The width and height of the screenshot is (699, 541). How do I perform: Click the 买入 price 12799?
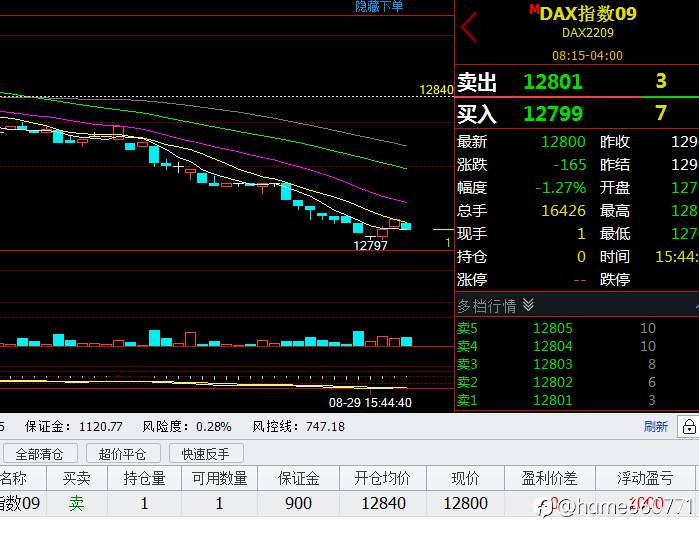click(553, 114)
